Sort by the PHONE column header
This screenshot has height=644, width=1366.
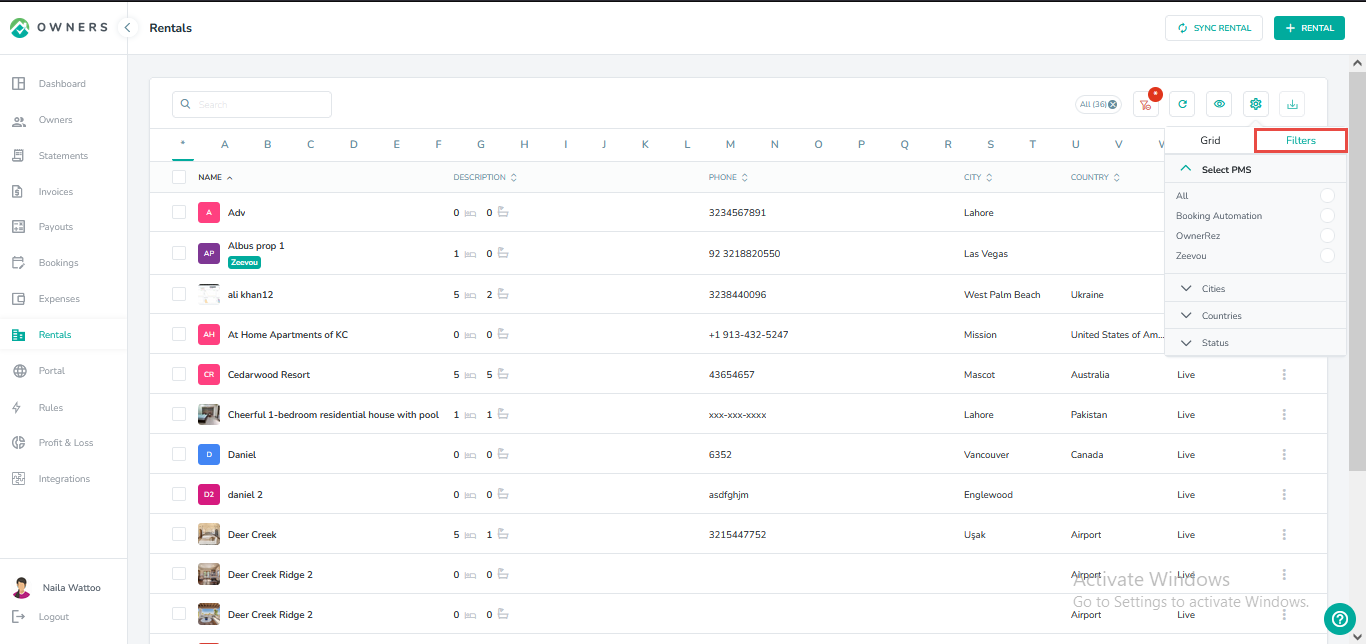(728, 177)
